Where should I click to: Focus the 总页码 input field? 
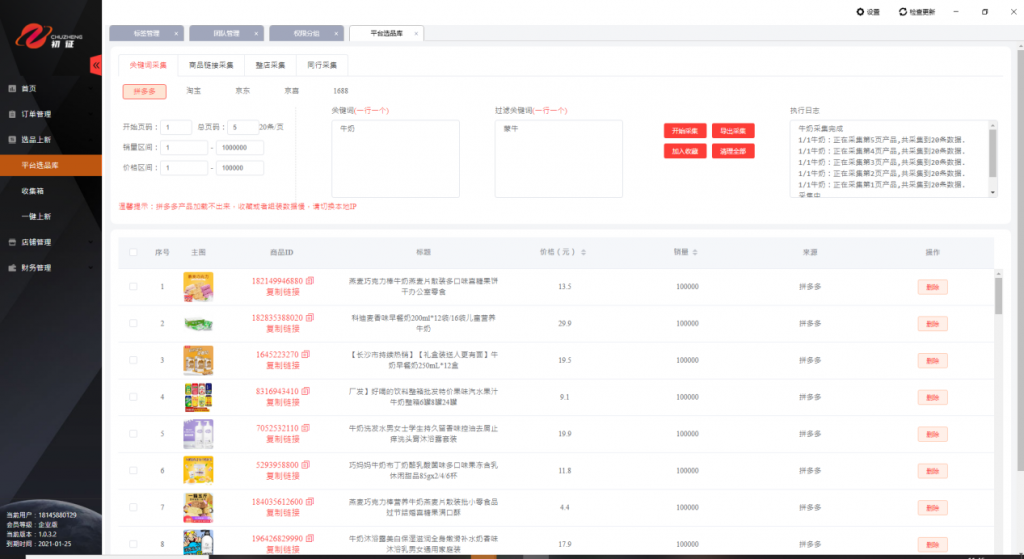(243, 127)
